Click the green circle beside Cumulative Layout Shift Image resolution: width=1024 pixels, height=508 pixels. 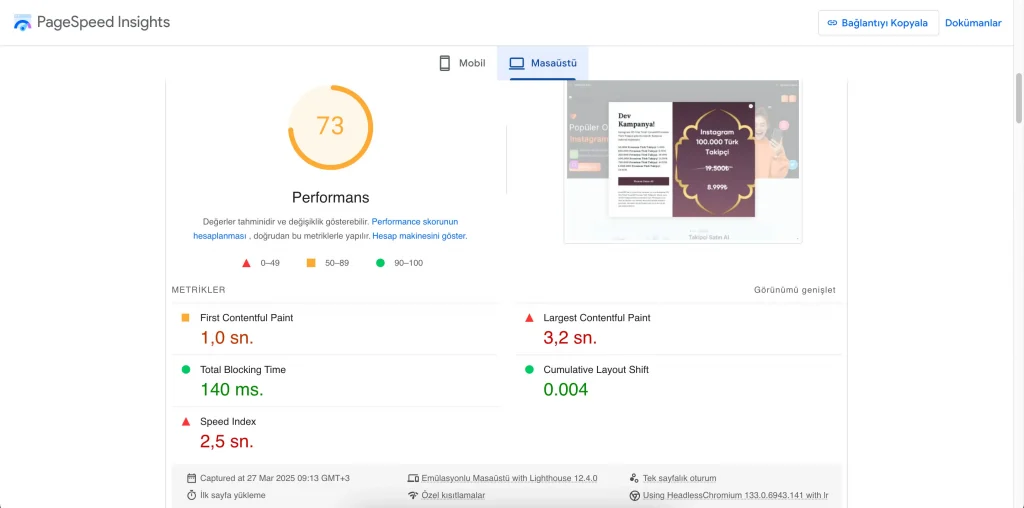click(x=529, y=370)
